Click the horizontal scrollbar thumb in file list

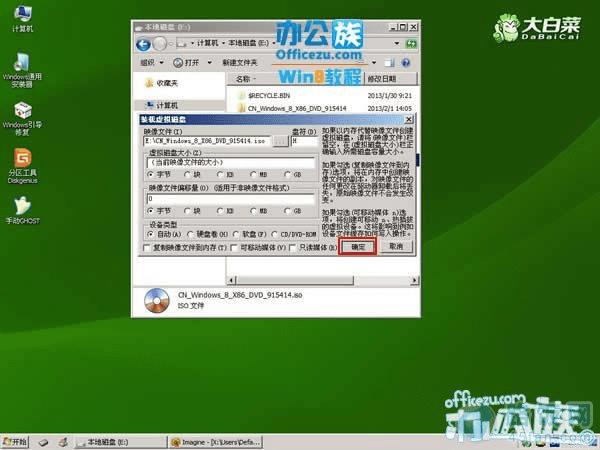click(294, 280)
